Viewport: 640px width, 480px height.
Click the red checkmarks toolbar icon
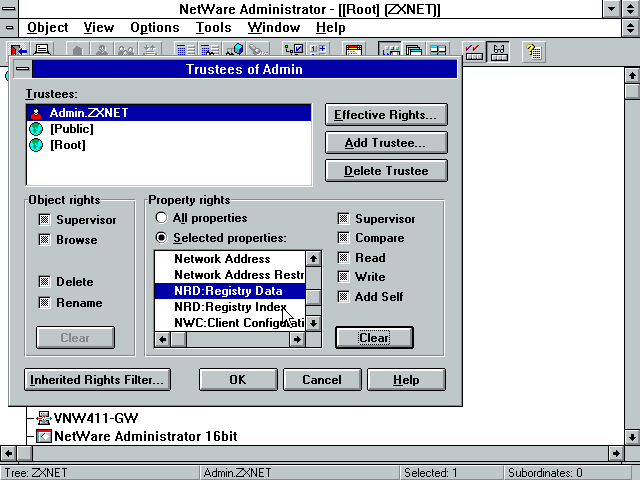pos(473,52)
